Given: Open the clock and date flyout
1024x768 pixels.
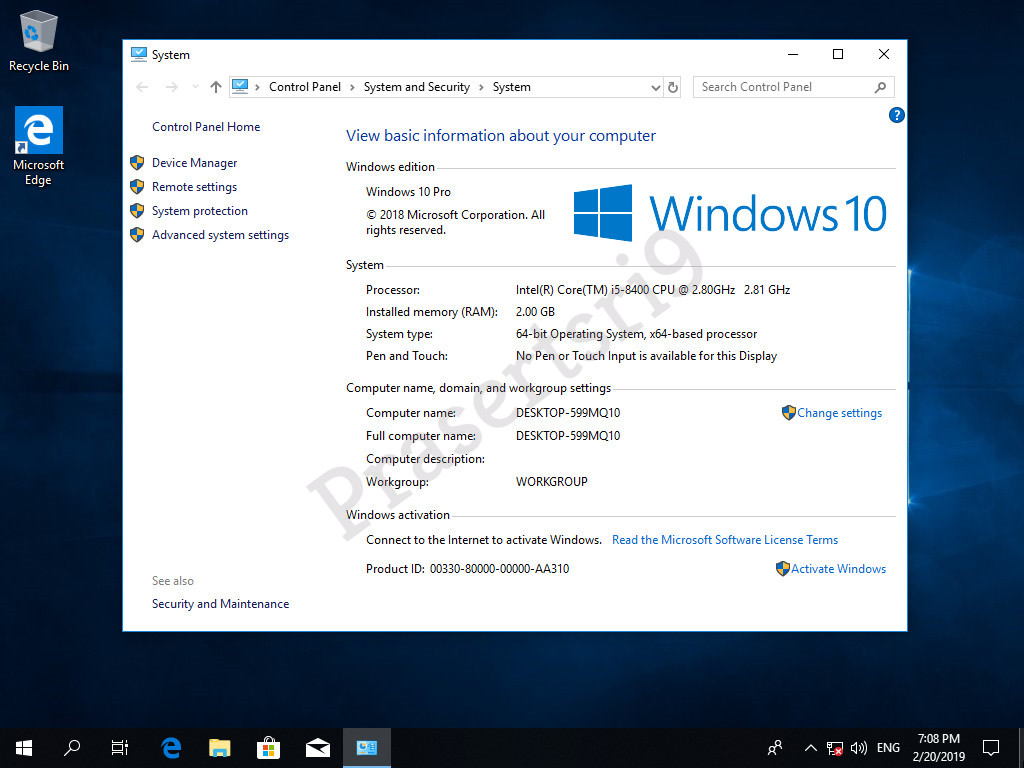Looking at the screenshot, I should [x=938, y=748].
